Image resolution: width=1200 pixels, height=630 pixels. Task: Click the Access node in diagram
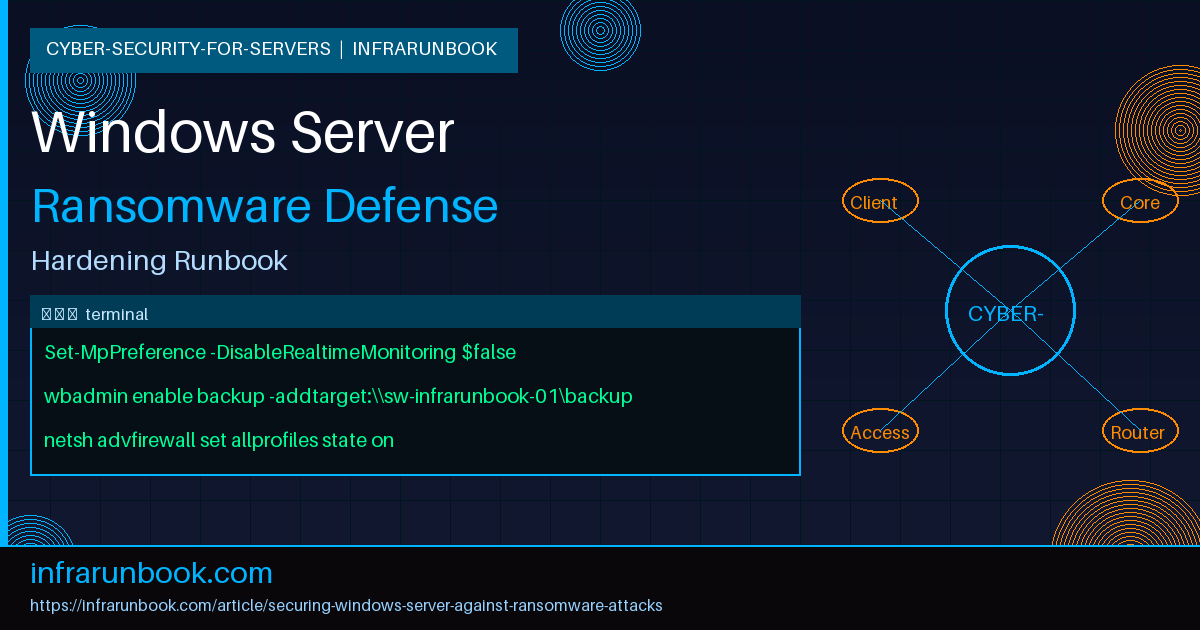[x=880, y=431]
